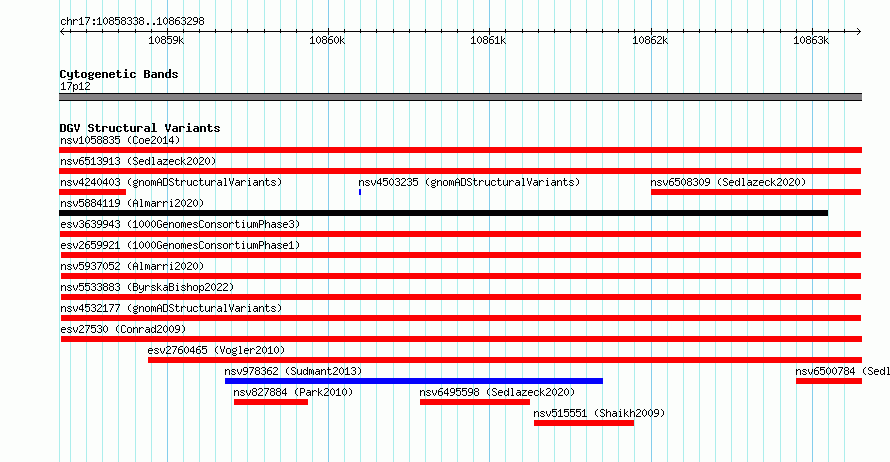Click the red bar under nsv6495598

pos(475,402)
